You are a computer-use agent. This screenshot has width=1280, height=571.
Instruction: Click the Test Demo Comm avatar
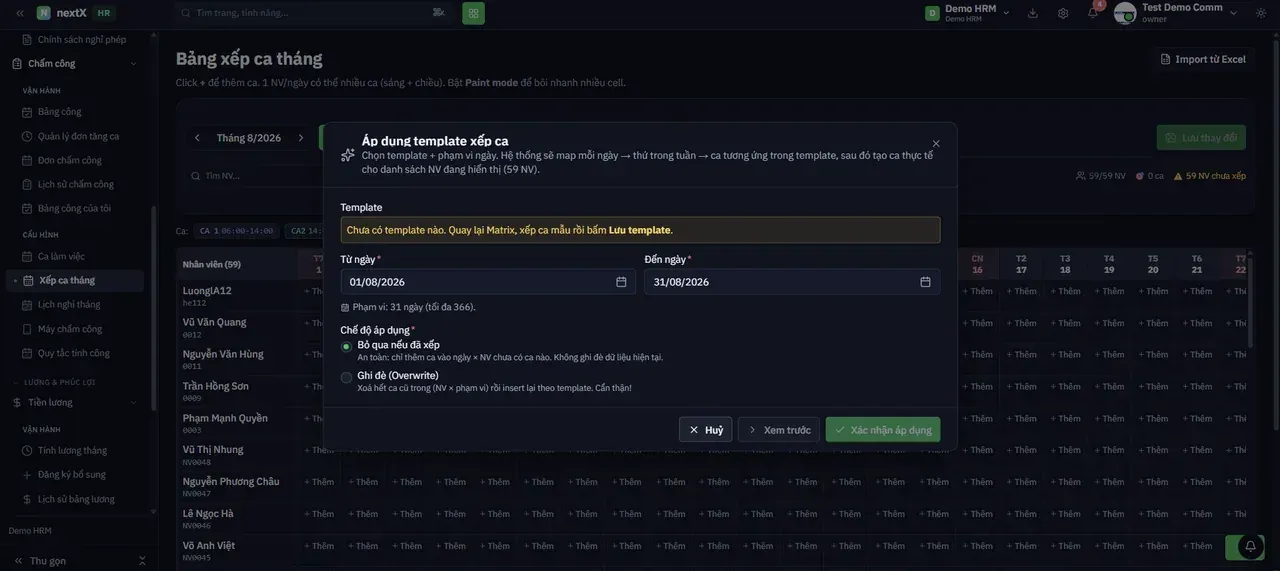click(x=1125, y=13)
